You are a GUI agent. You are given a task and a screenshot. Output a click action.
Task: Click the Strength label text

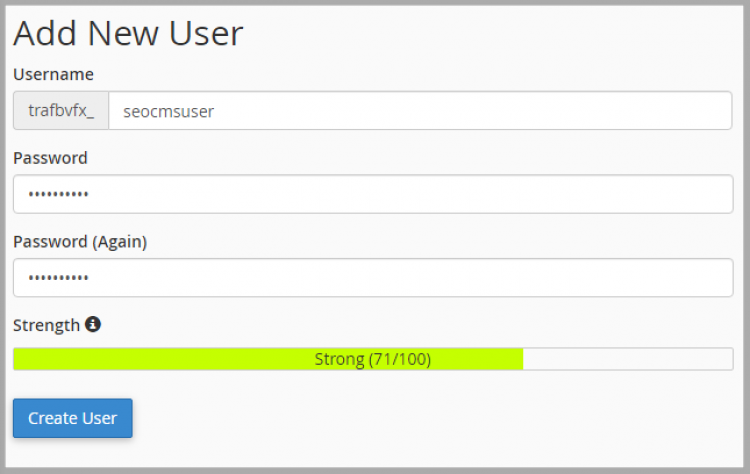point(46,325)
